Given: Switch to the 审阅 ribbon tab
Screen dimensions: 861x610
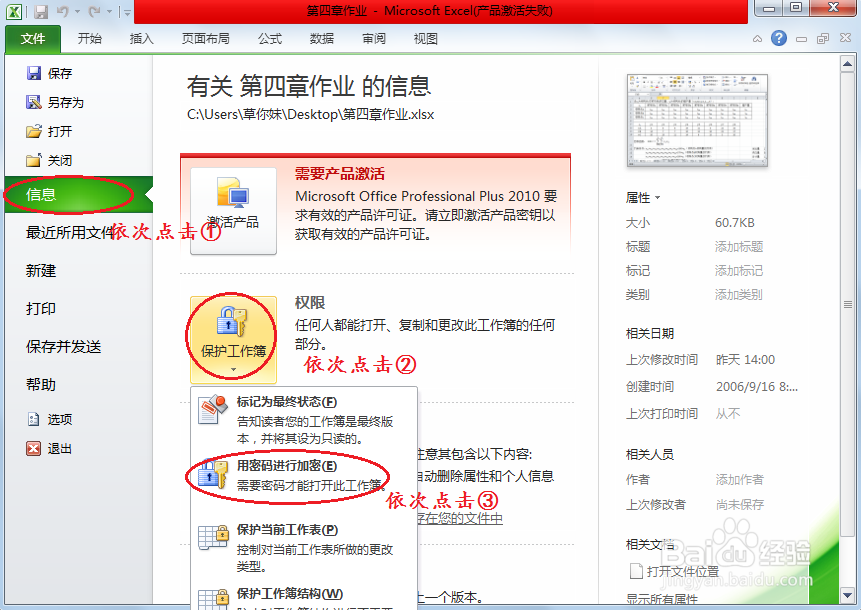Looking at the screenshot, I should click(x=373, y=39).
